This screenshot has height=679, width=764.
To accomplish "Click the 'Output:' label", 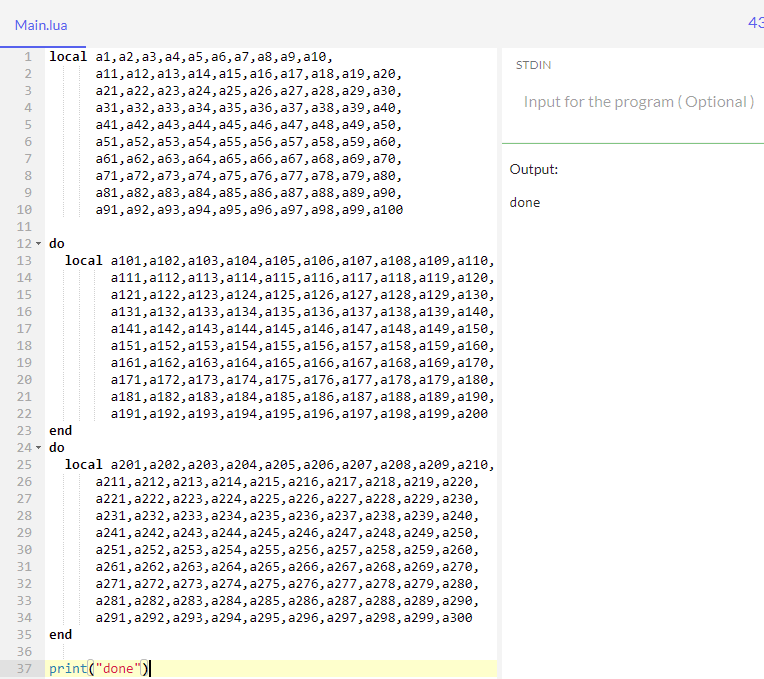I will 534,170.
